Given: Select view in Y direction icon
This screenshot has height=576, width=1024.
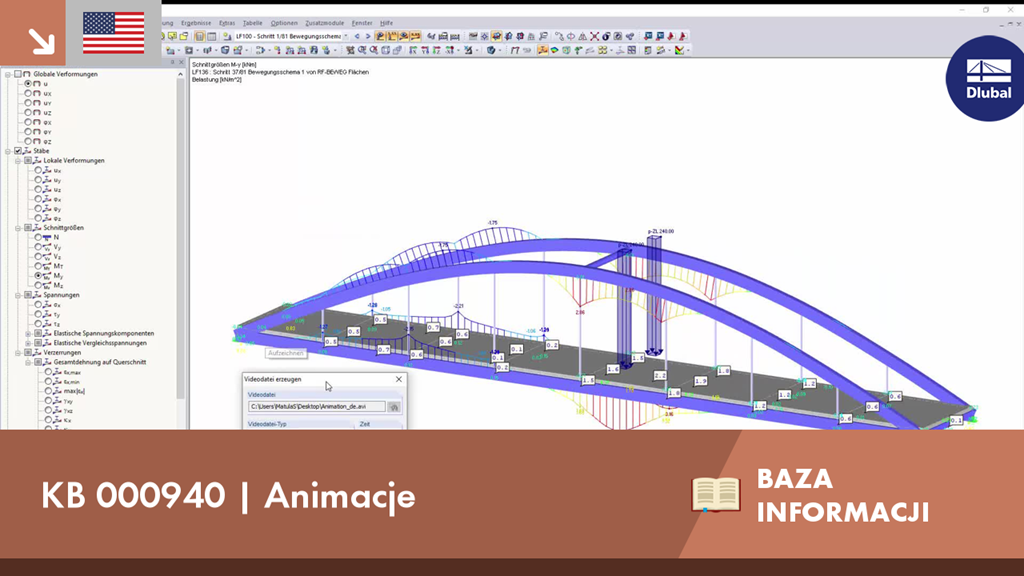Looking at the screenshot, I should (x=425, y=50).
